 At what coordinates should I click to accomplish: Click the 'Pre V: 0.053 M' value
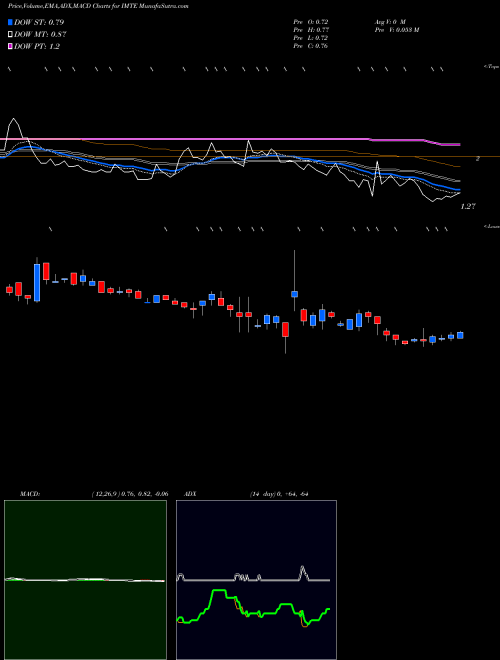(396, 30)
